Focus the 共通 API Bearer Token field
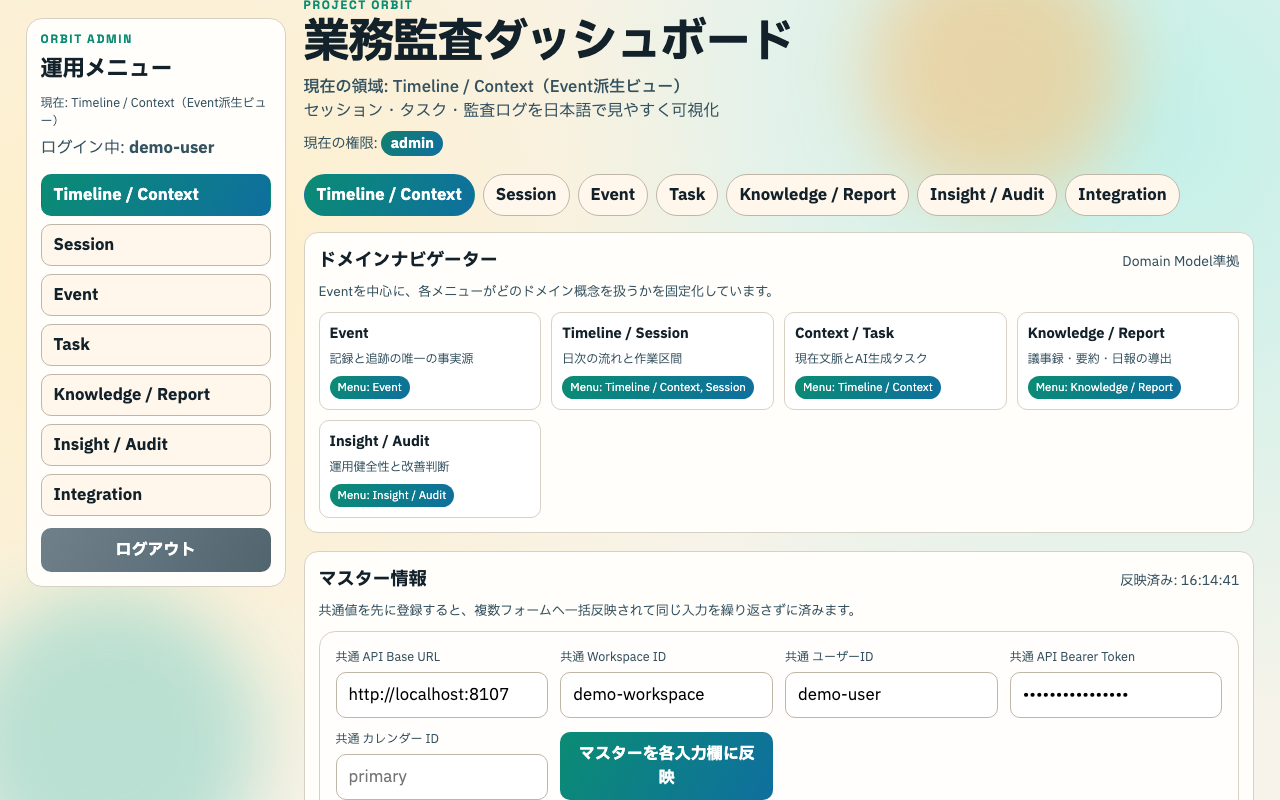Viewport: 1280px width, 800px height. tap(1116, 695)
